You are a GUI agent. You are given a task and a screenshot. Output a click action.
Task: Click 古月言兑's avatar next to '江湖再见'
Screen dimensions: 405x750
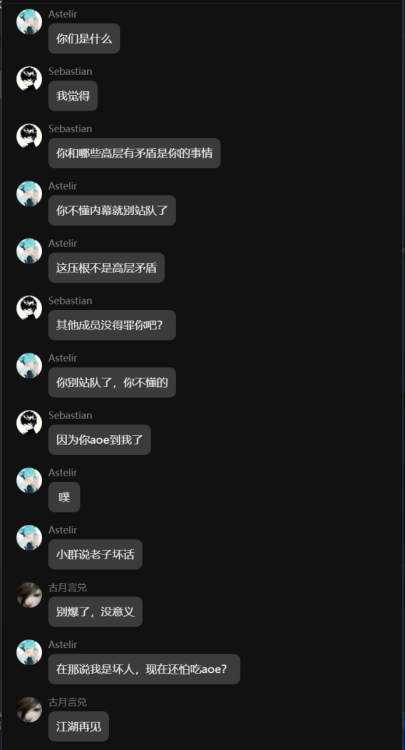tap(29, 710)
